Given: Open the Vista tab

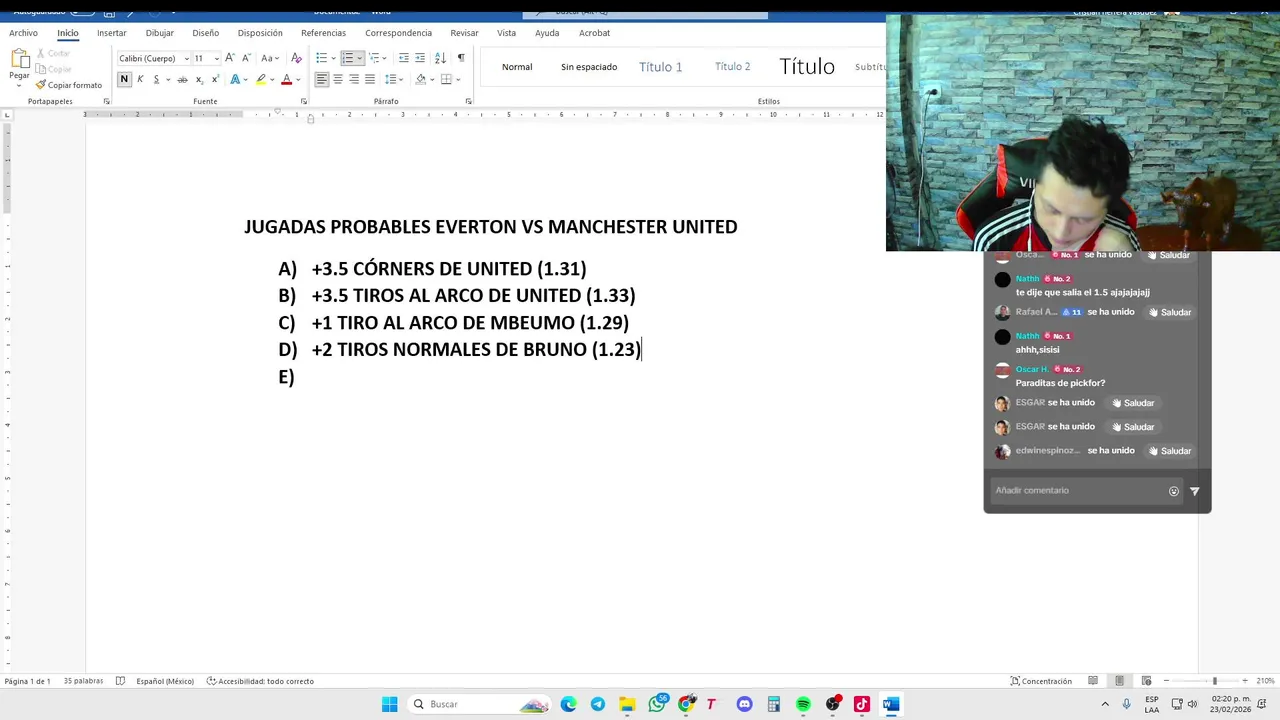Looking at the screenshot, I should (x=507, y=33).
